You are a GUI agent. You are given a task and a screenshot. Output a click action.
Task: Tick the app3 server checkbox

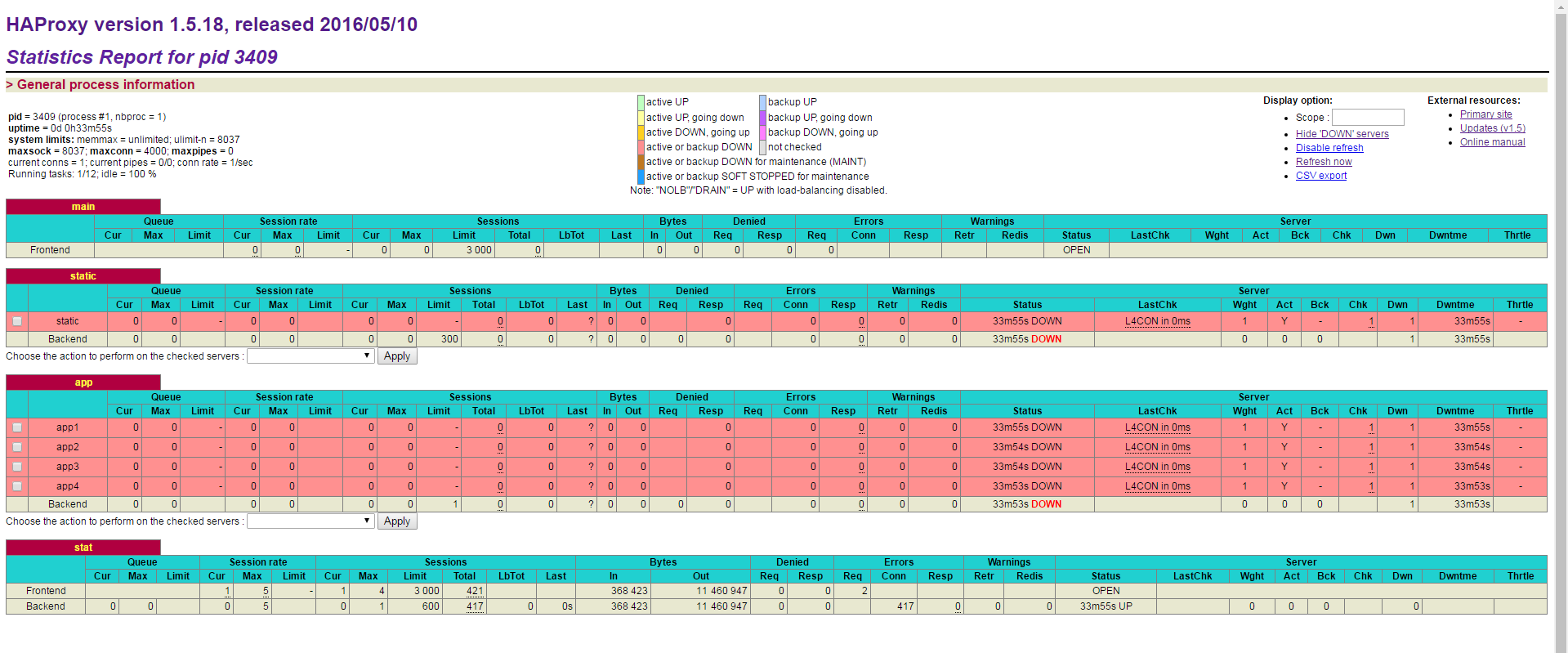coord(17,467)
